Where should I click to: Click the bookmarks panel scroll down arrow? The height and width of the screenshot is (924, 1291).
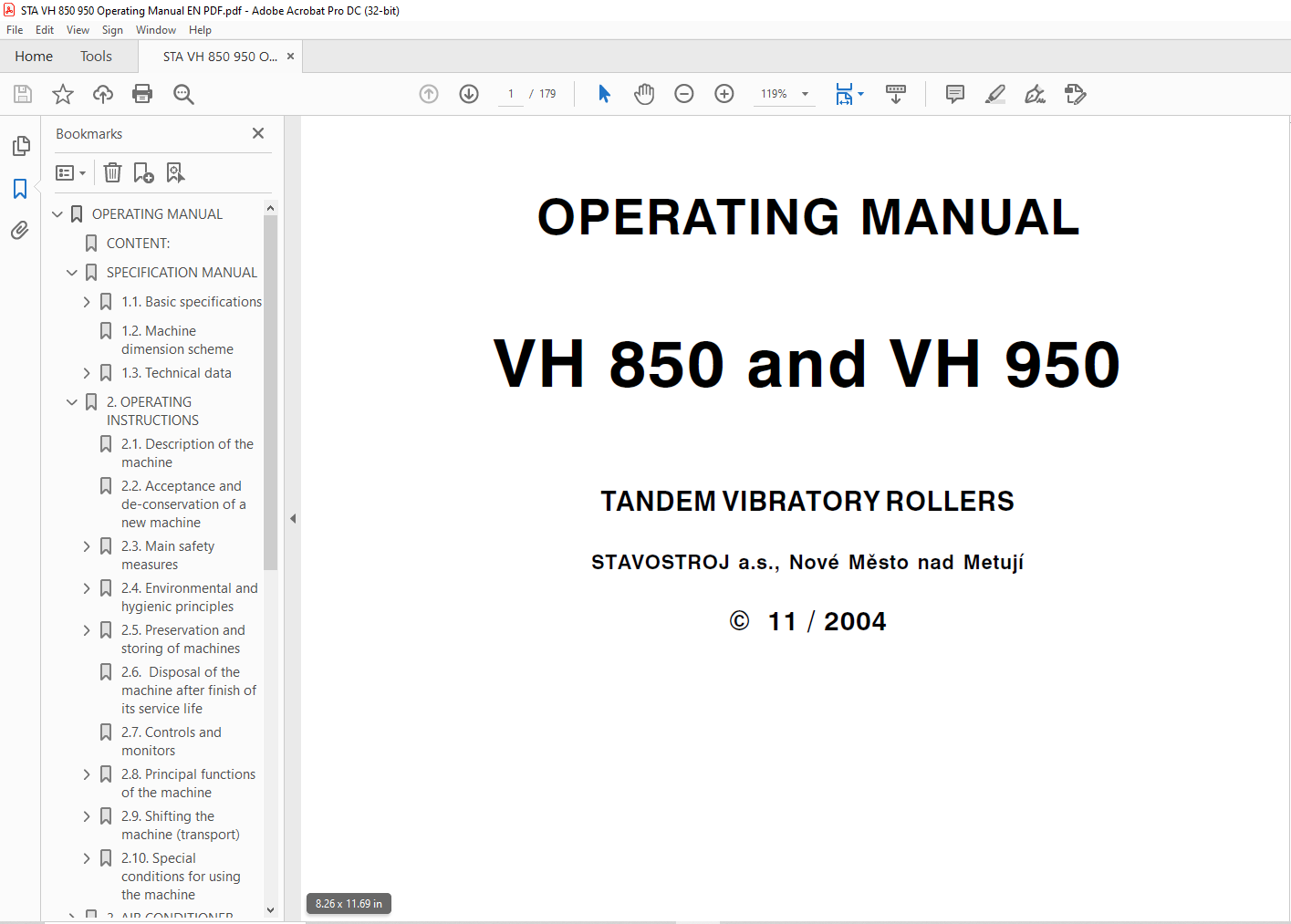click(270, 909)
